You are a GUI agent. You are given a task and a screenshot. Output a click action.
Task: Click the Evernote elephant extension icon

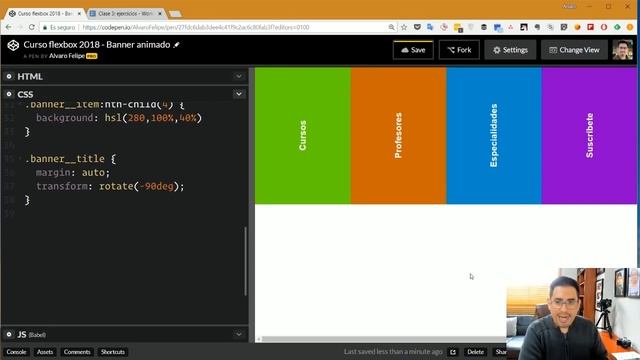(537, 27)
